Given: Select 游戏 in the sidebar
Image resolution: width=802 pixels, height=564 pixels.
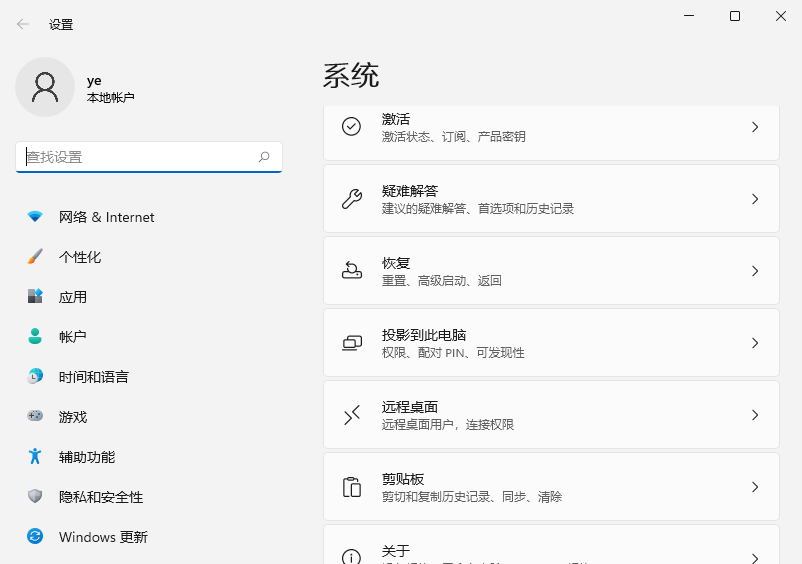Looking at the screenshot, I should (73, 417).
